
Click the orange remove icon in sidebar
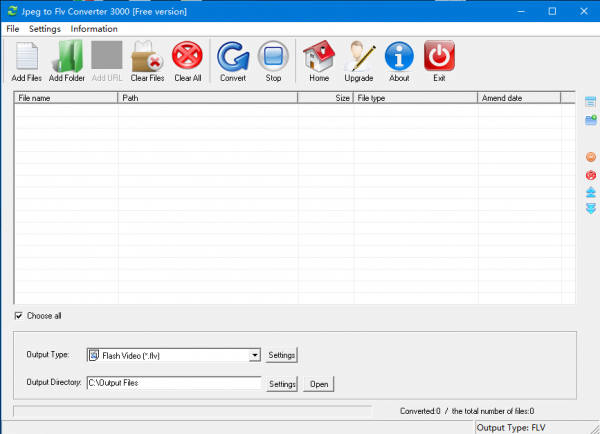(x=590, y=157)
